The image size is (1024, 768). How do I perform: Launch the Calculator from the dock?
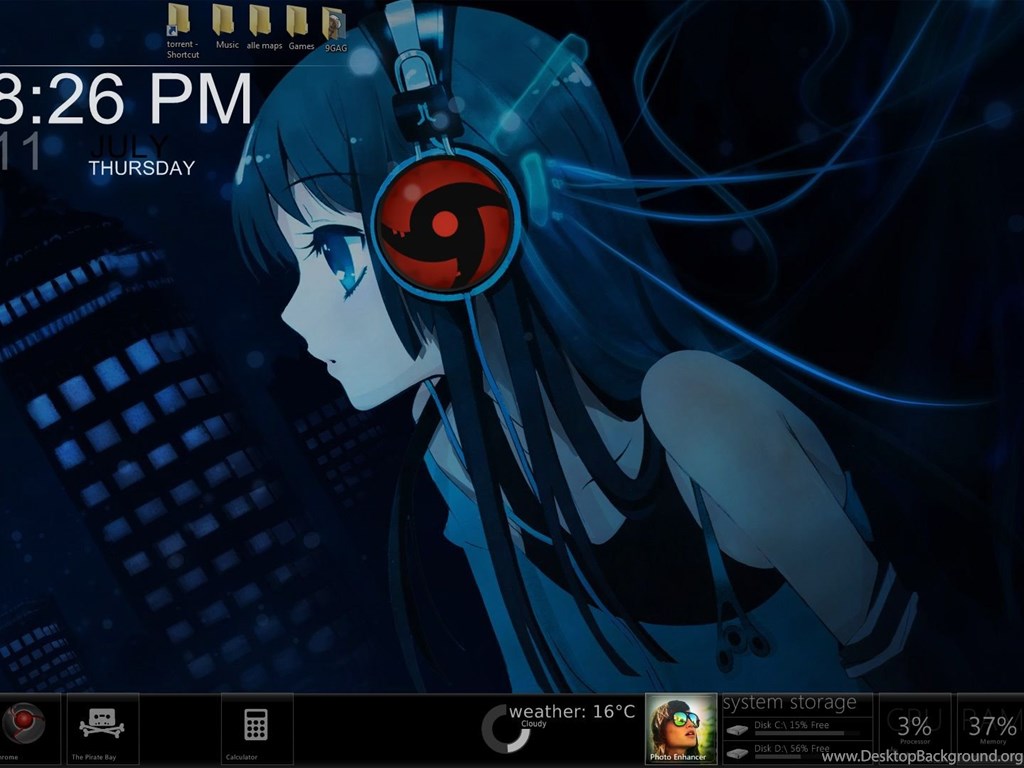tap(256, 724)
